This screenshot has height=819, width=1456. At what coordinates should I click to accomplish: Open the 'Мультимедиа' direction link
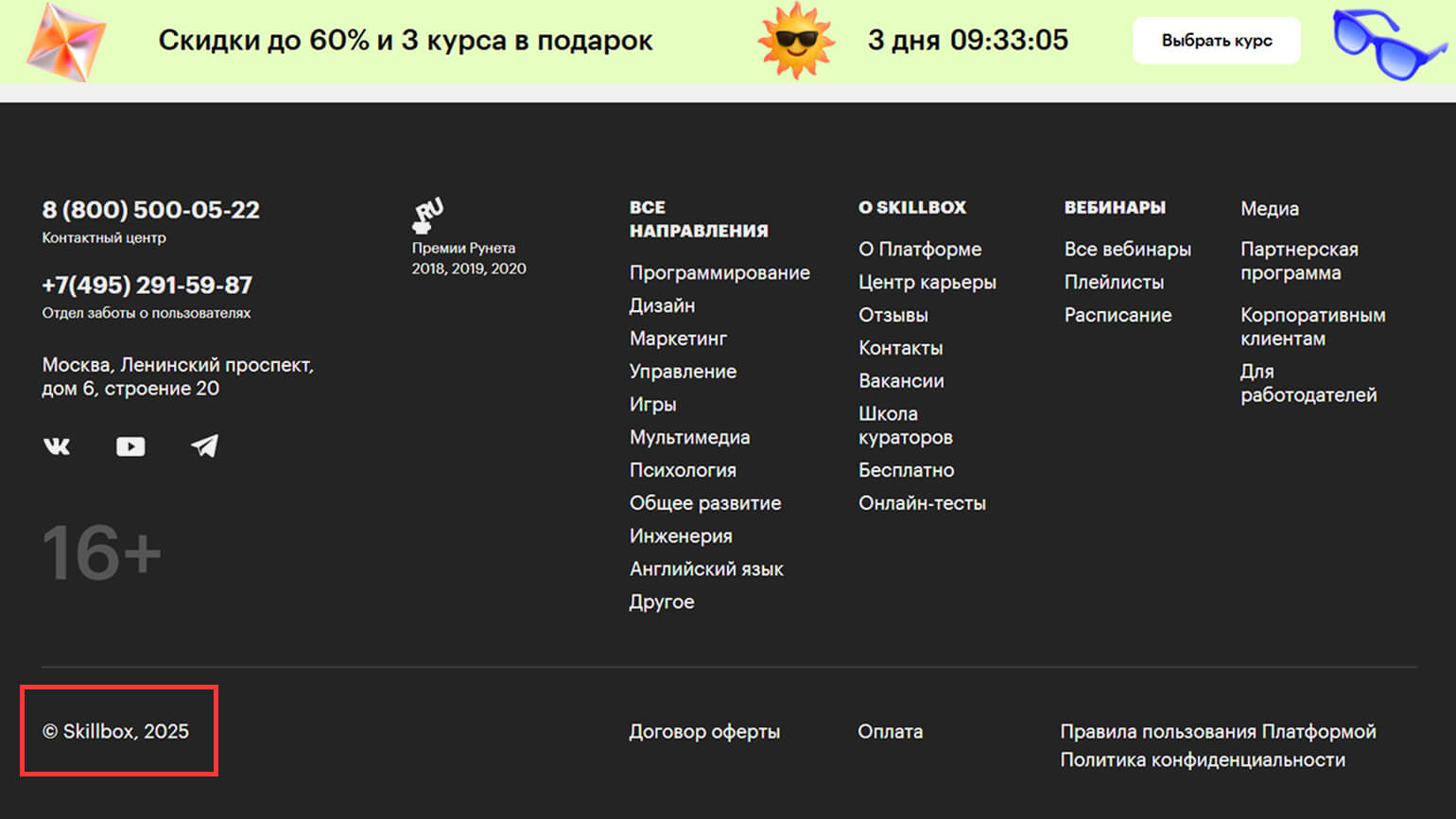click(689, 437)
